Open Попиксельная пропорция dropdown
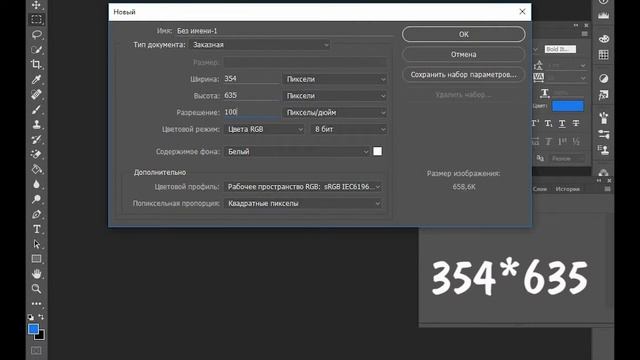Screen dimensions: 640x360 point(302,204)
